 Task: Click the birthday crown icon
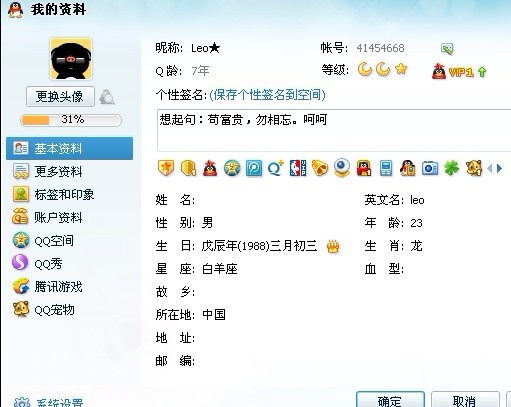point(333,246)
